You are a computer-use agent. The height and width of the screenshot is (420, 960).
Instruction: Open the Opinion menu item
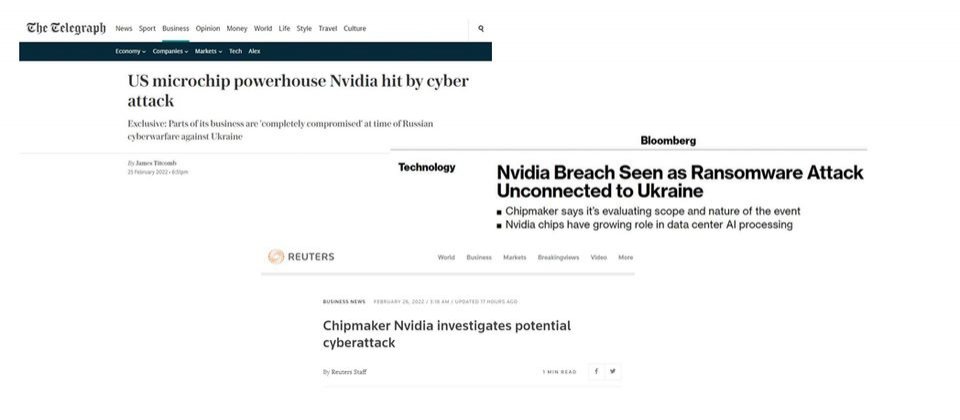pyautogui.click(x=208, y=28)
